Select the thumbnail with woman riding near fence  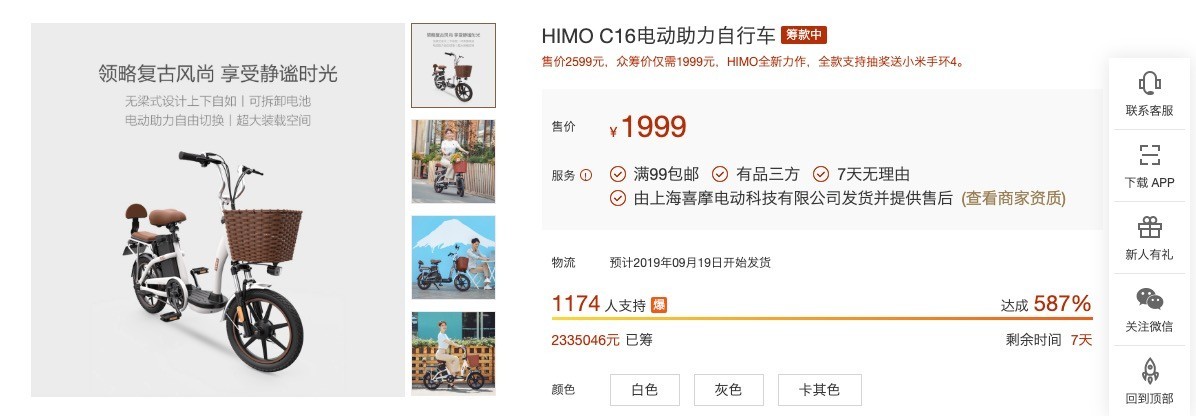(x=453, y=161)
